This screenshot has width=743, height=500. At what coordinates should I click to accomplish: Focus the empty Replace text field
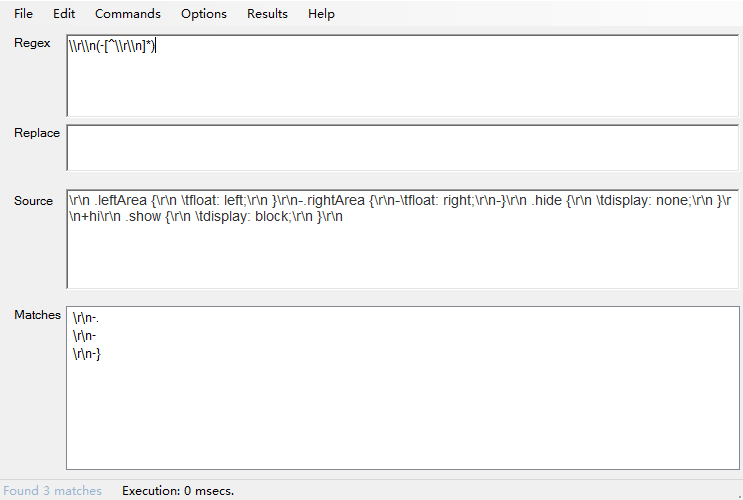click(402, 147)
